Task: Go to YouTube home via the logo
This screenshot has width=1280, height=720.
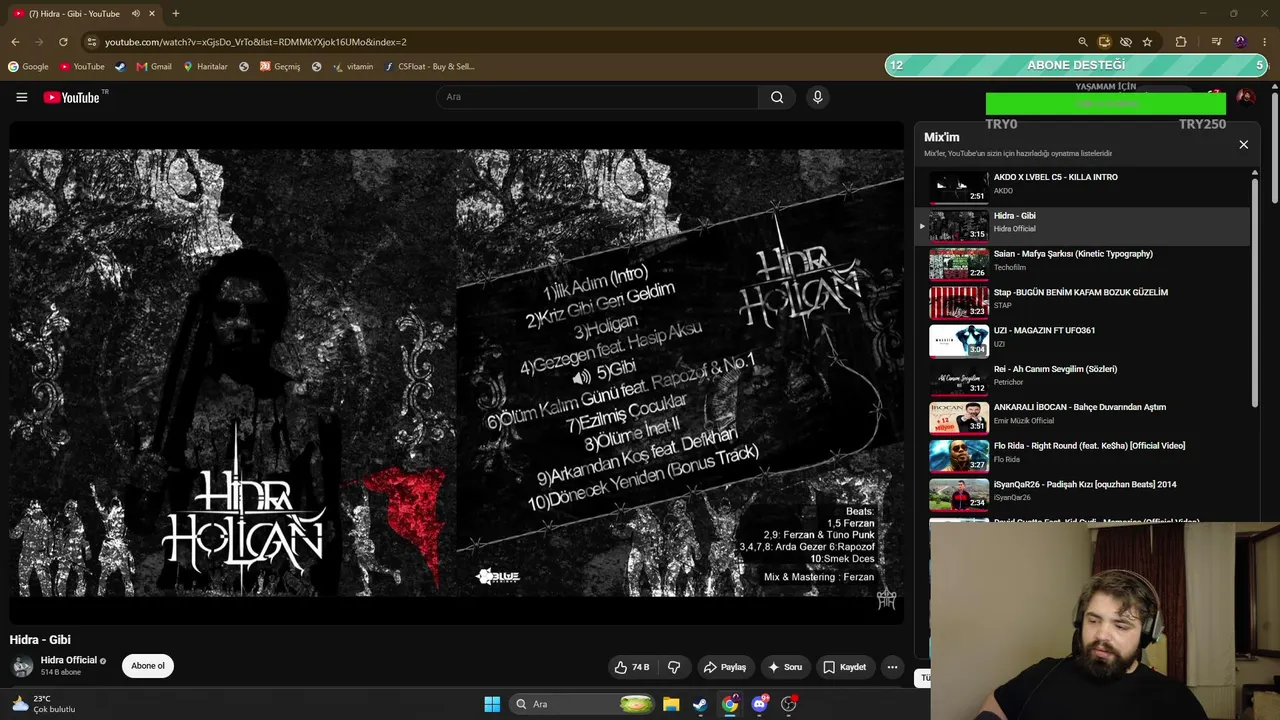Action: pos(71,97)
